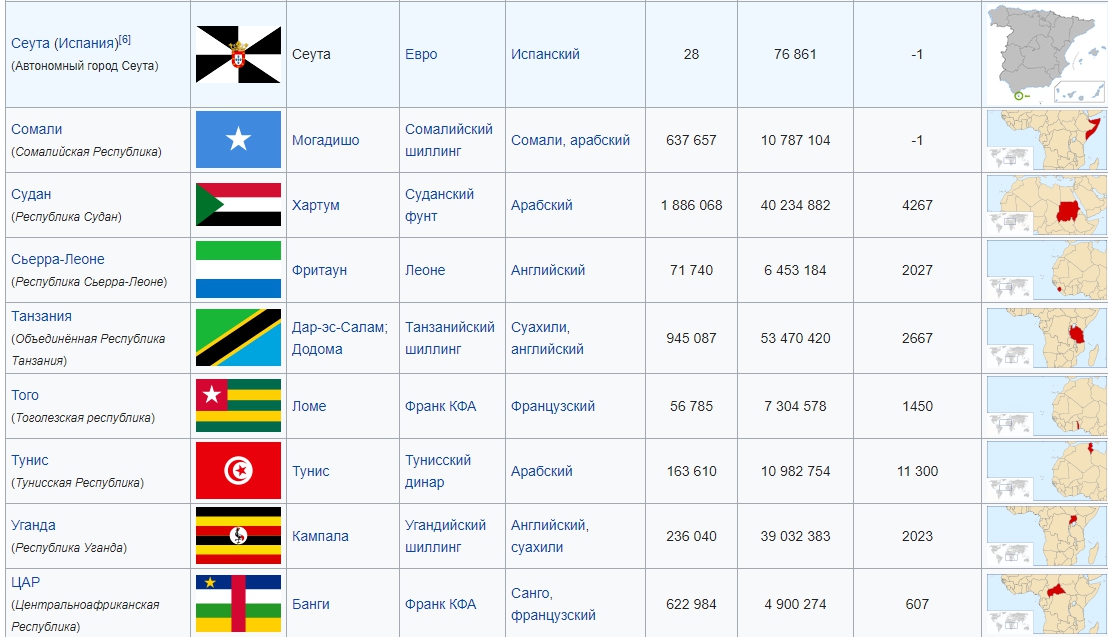
Task: Click the Кампала capital link
Action: pyautogui.click(x=320, y=536)
